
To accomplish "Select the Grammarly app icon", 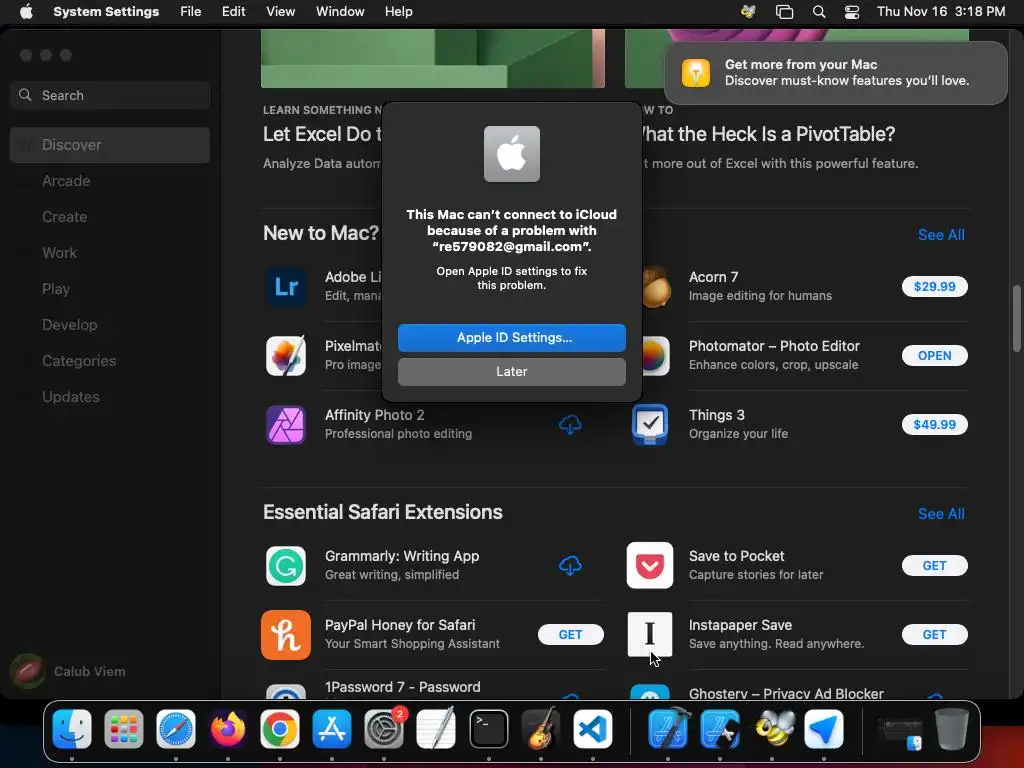I will 286,566.
